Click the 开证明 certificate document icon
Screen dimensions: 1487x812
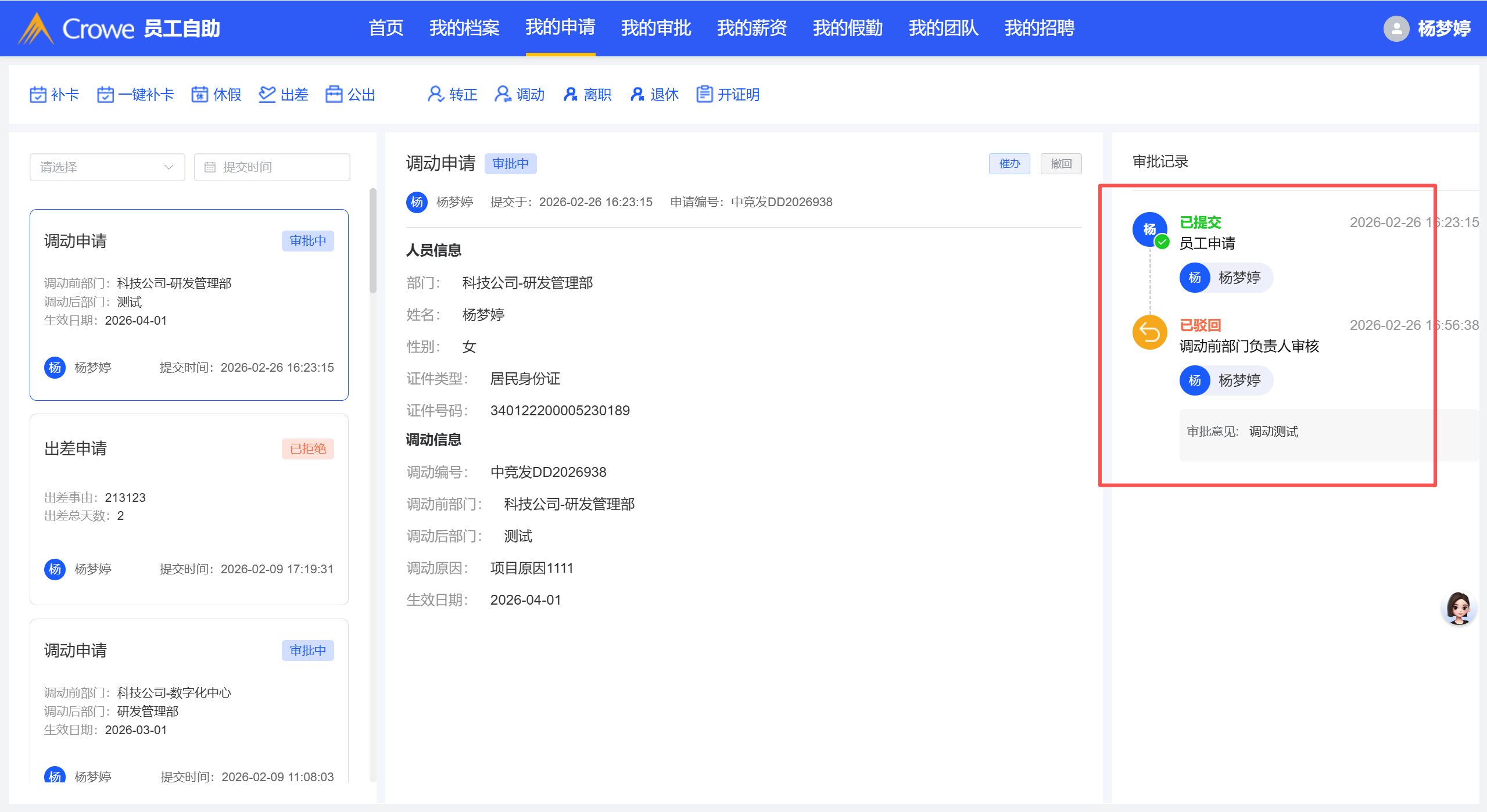705,95
